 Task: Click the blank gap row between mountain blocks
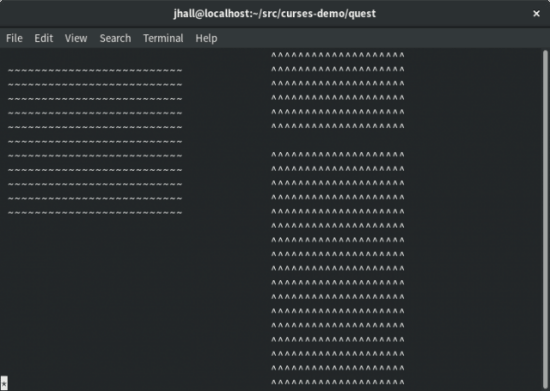(x=338, y=140)
